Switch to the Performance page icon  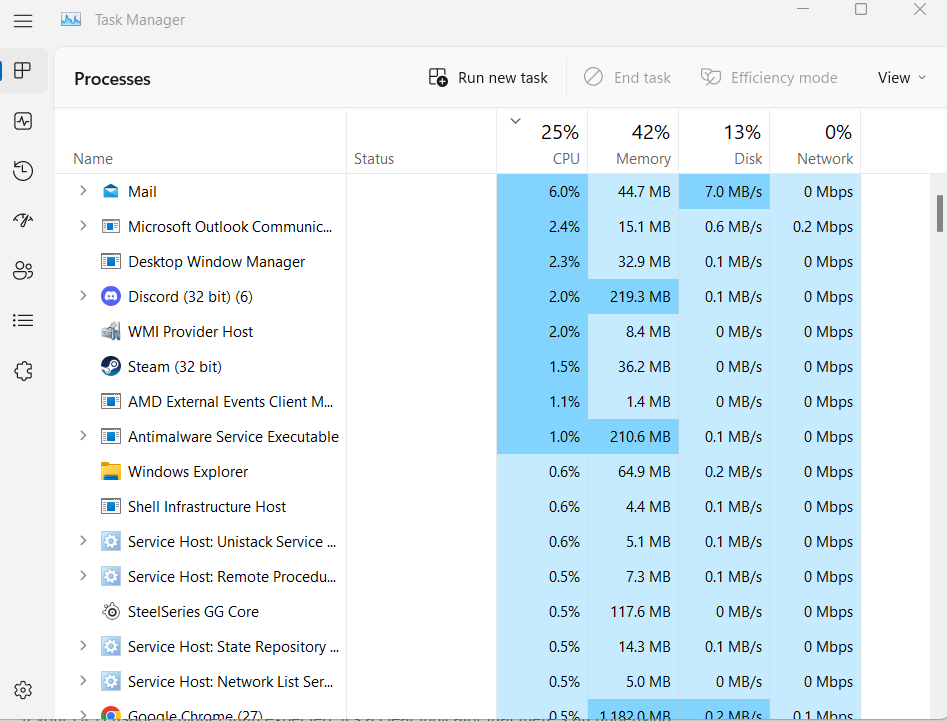tap(23, 121)
